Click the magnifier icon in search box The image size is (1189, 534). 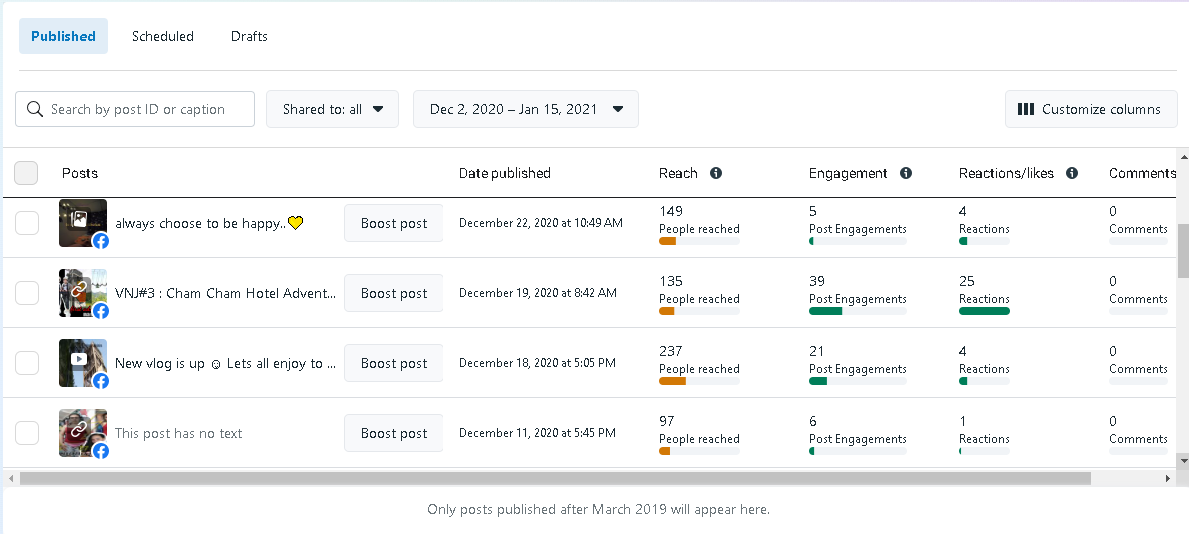35,109
